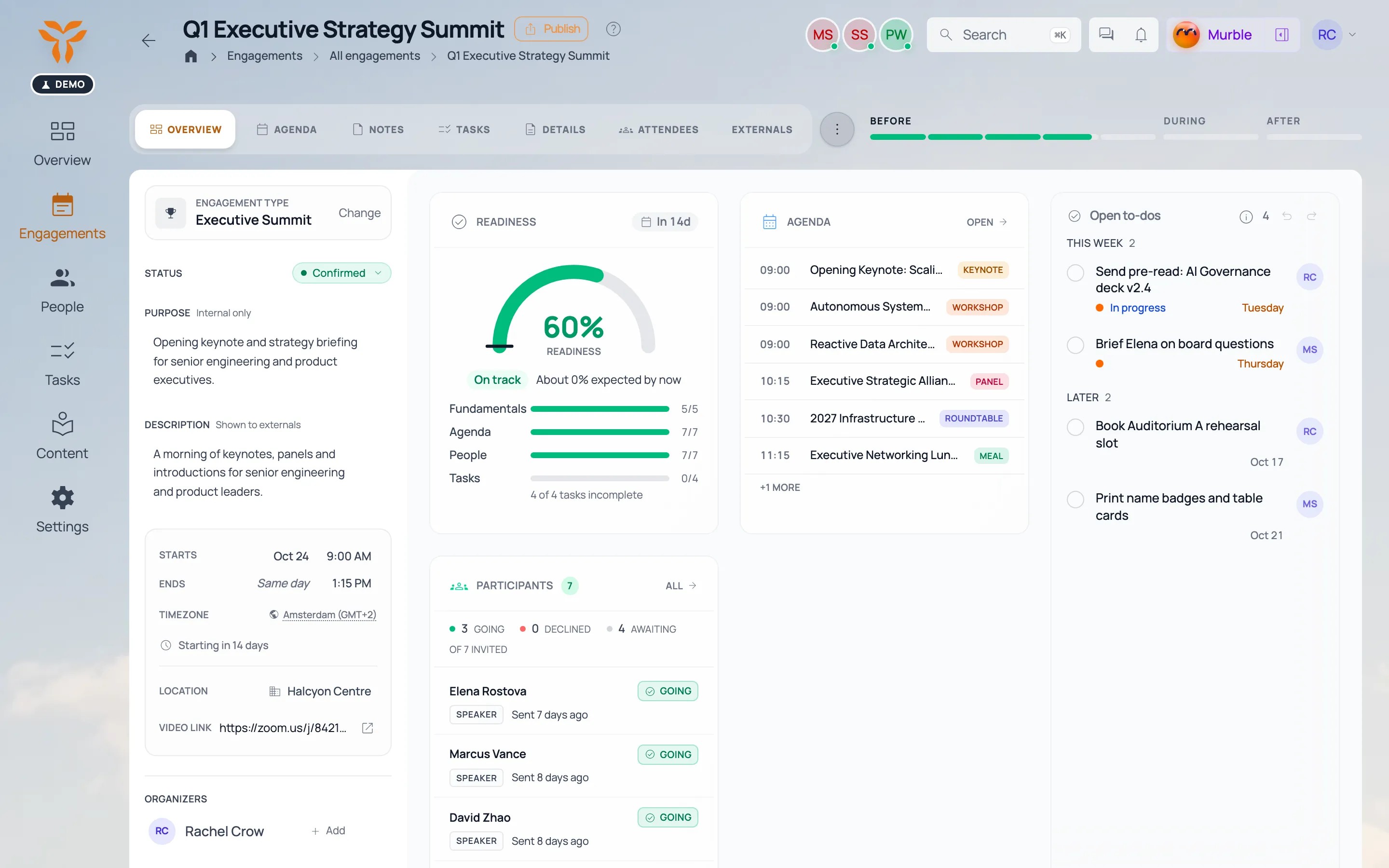Open Settings in the left sidebar
The height and width of the screenshot is (868, 1389).
coord(62,510)
